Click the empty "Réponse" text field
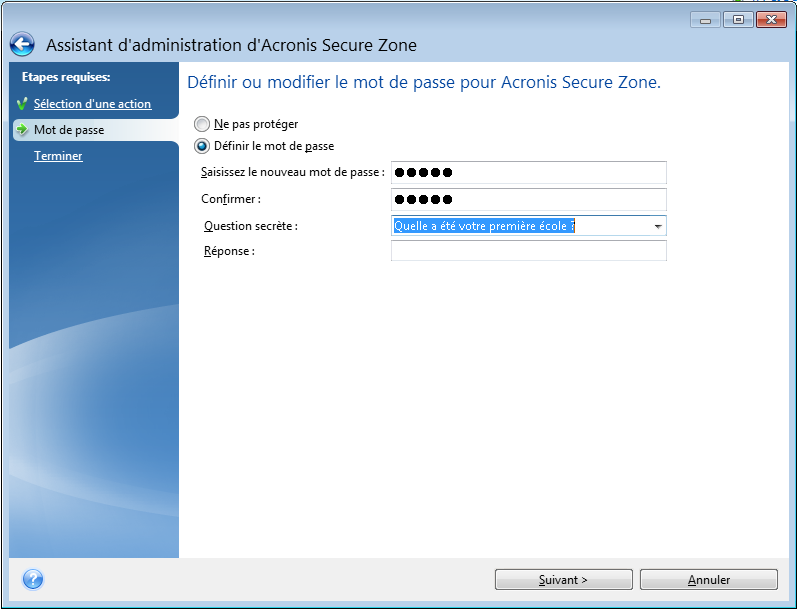Viewport: 797px width, 610px height. pyautogui.click(x=528, y=251)
